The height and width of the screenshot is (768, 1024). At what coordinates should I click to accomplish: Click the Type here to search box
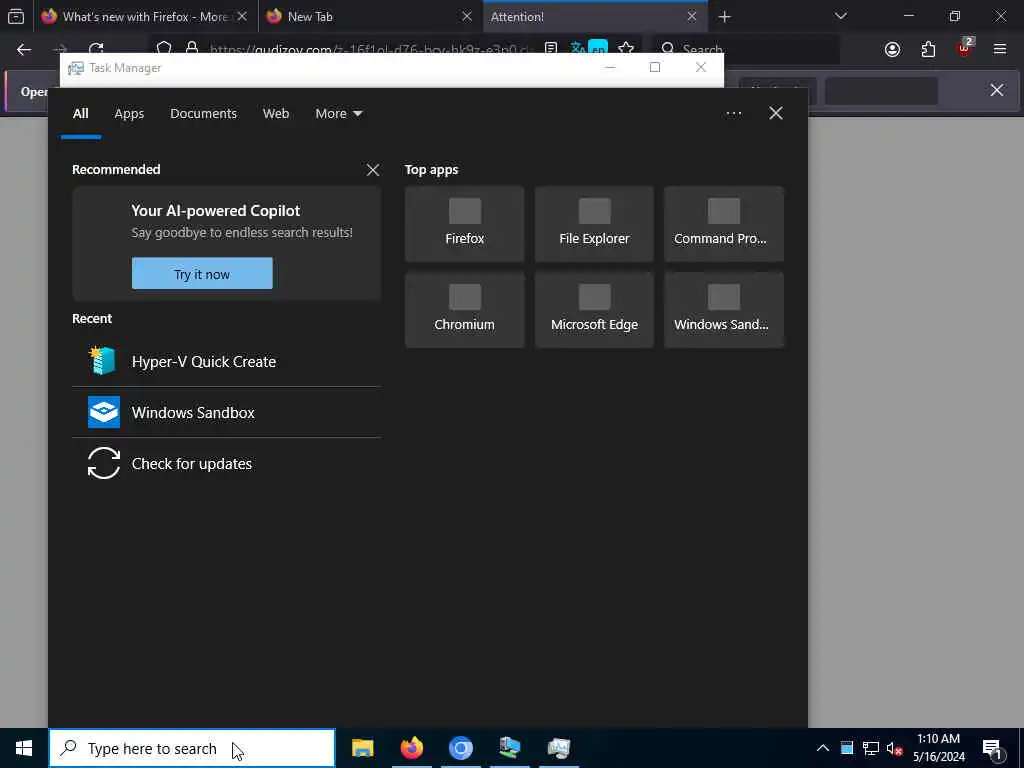click(192, 748)
